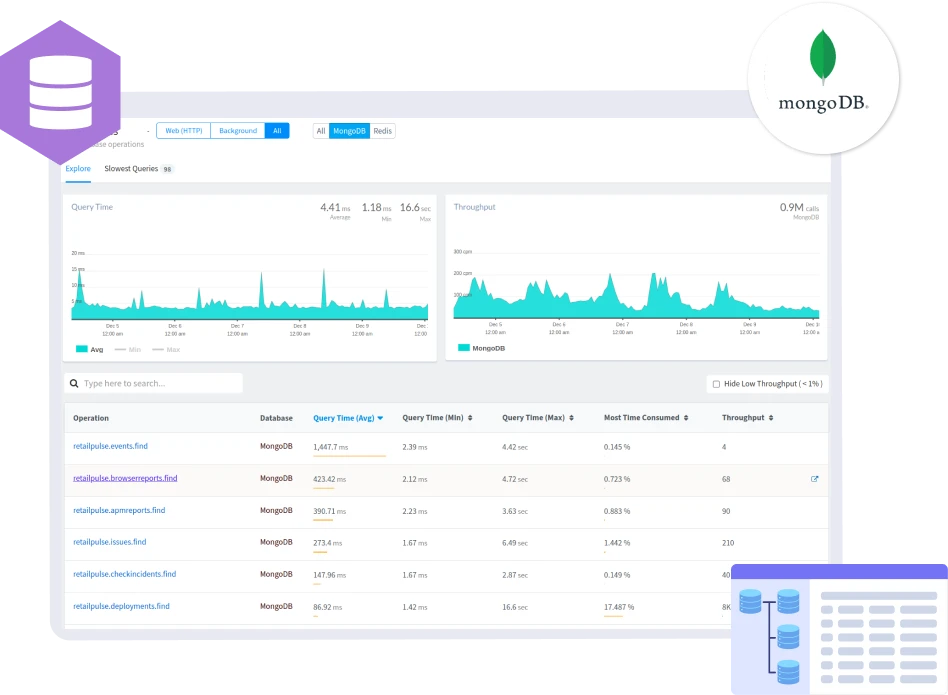This screenshot has width=948, height=695.
Task: Select the Redis database filter
Action: pos(383,131)
